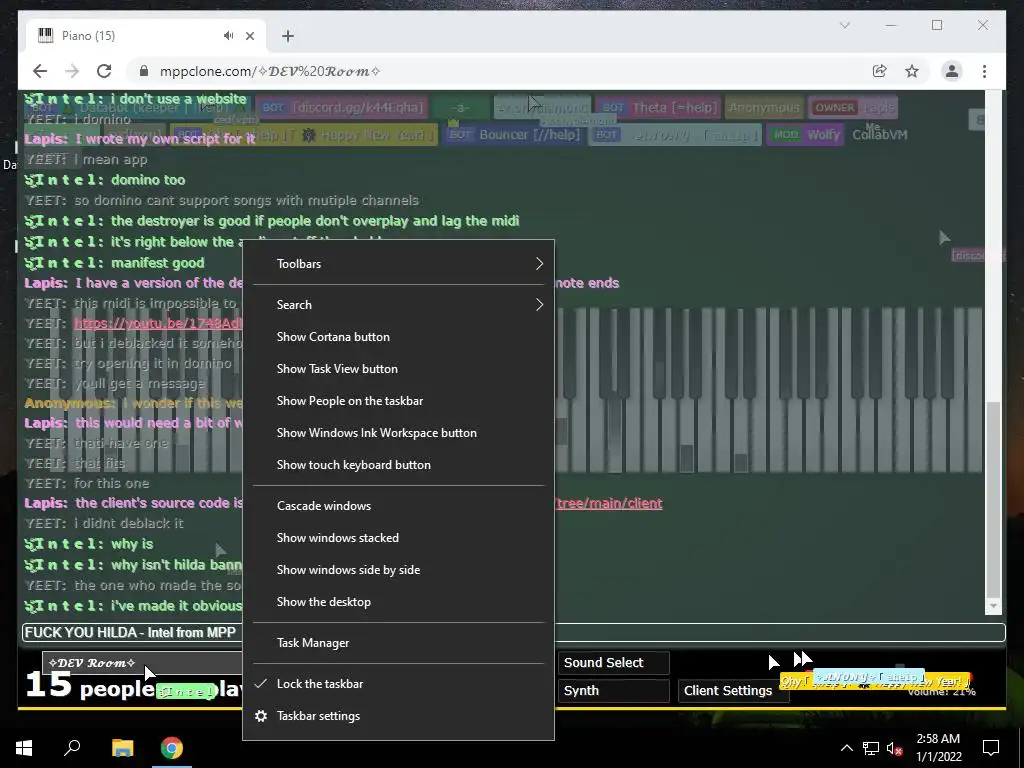
Task: Open Task Manager from context menu
Action: [x=398, y=643]
